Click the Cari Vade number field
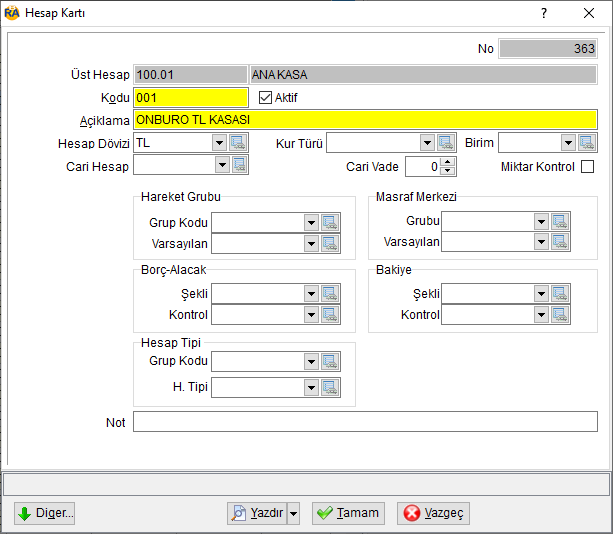Viewport: 613px width, 534px height. click(x=423, y=167)
